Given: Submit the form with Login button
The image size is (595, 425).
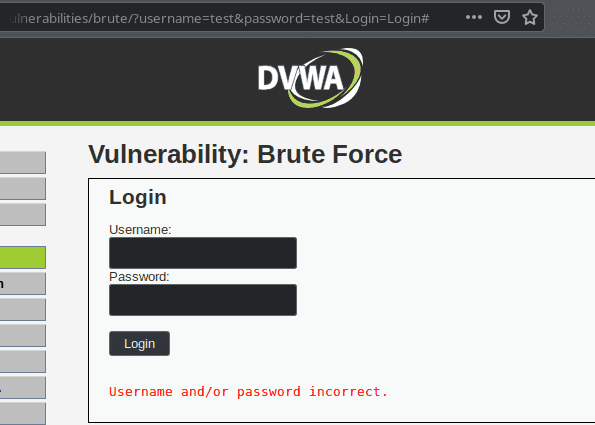Looking at the screenshot, I should pyautogui.click(x=139, y=343).
